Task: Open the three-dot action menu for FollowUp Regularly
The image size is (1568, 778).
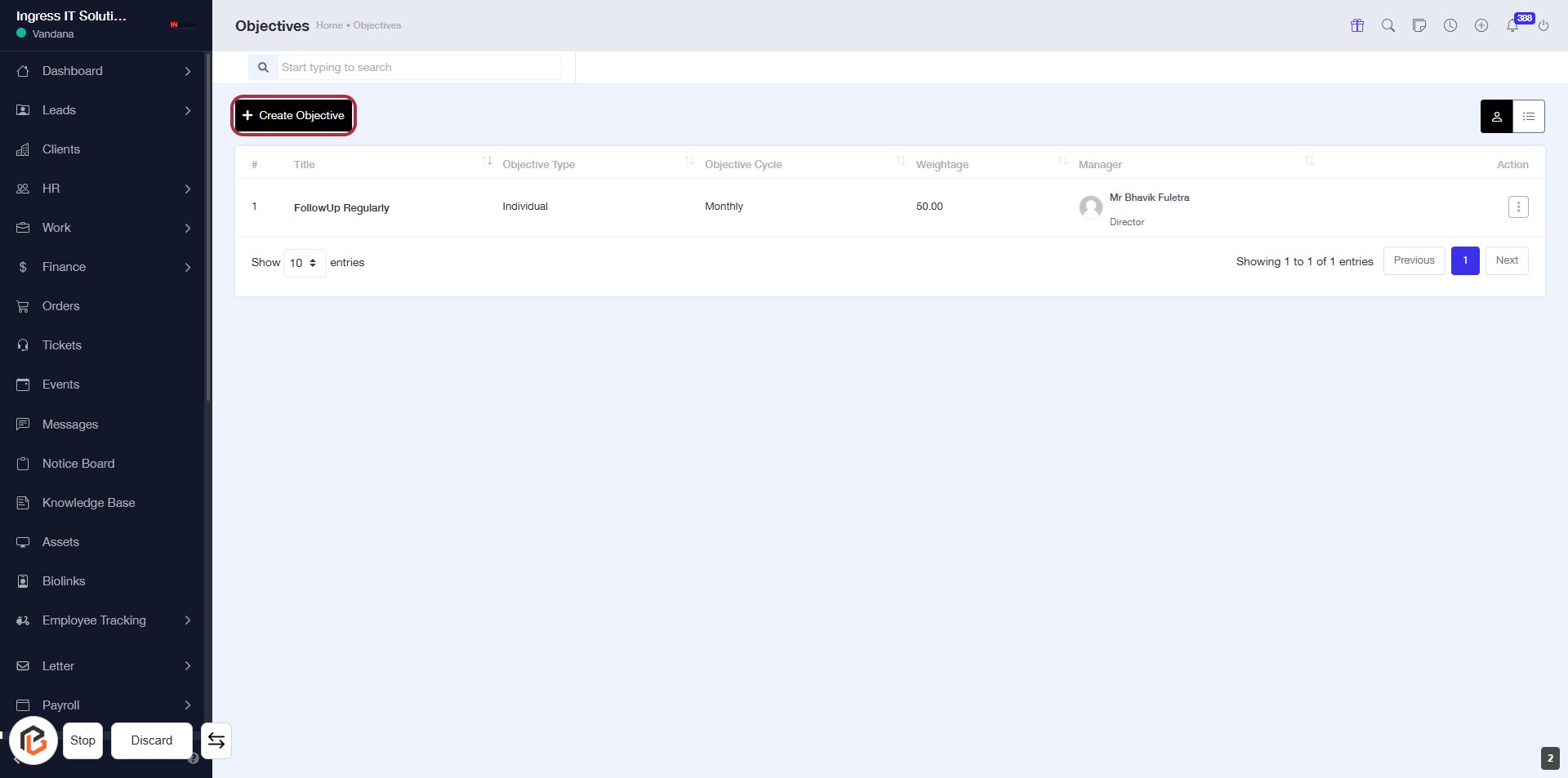Action: click(x=1518, y=207)
